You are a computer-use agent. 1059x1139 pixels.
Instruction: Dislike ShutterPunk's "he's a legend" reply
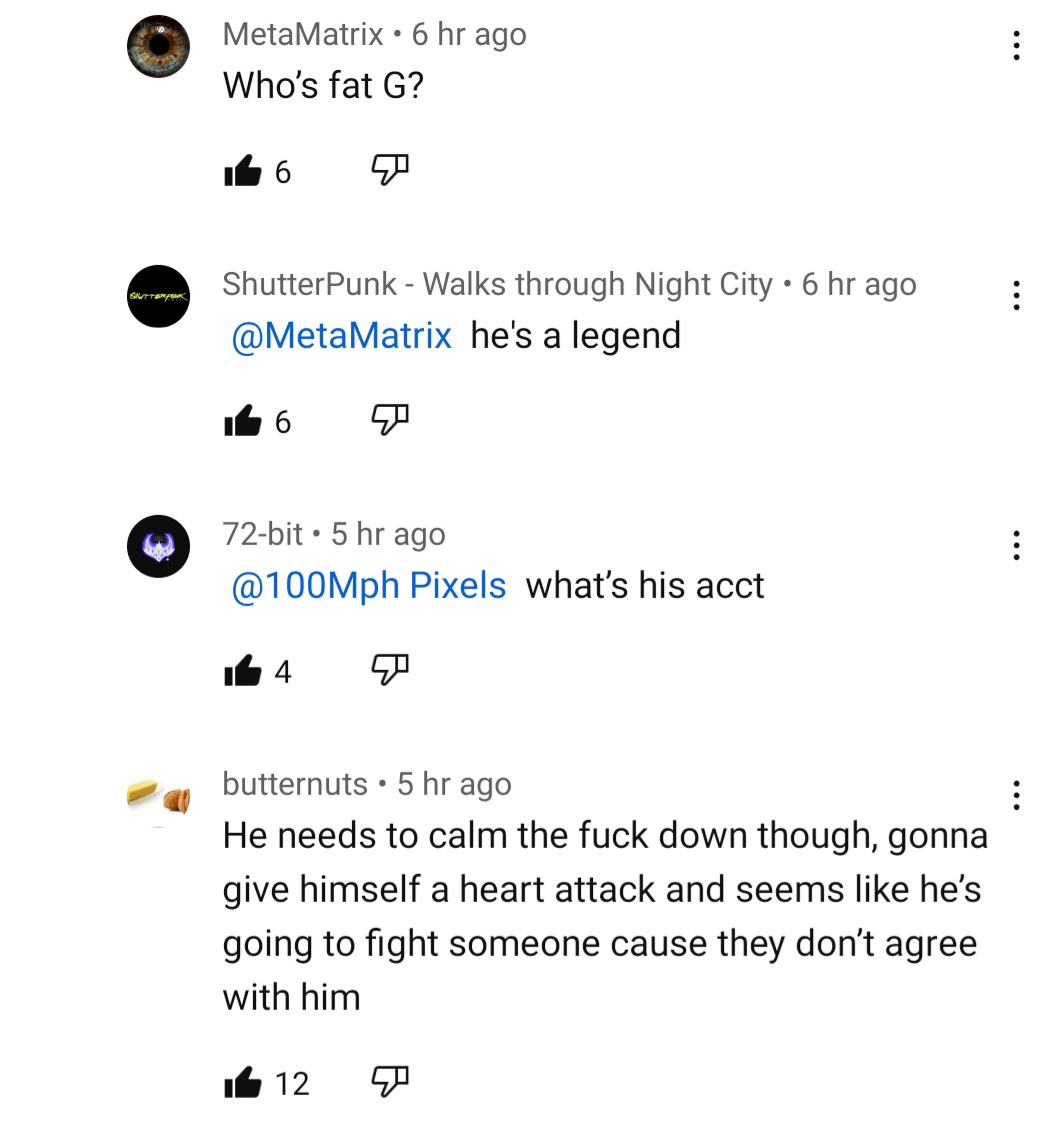390,420
